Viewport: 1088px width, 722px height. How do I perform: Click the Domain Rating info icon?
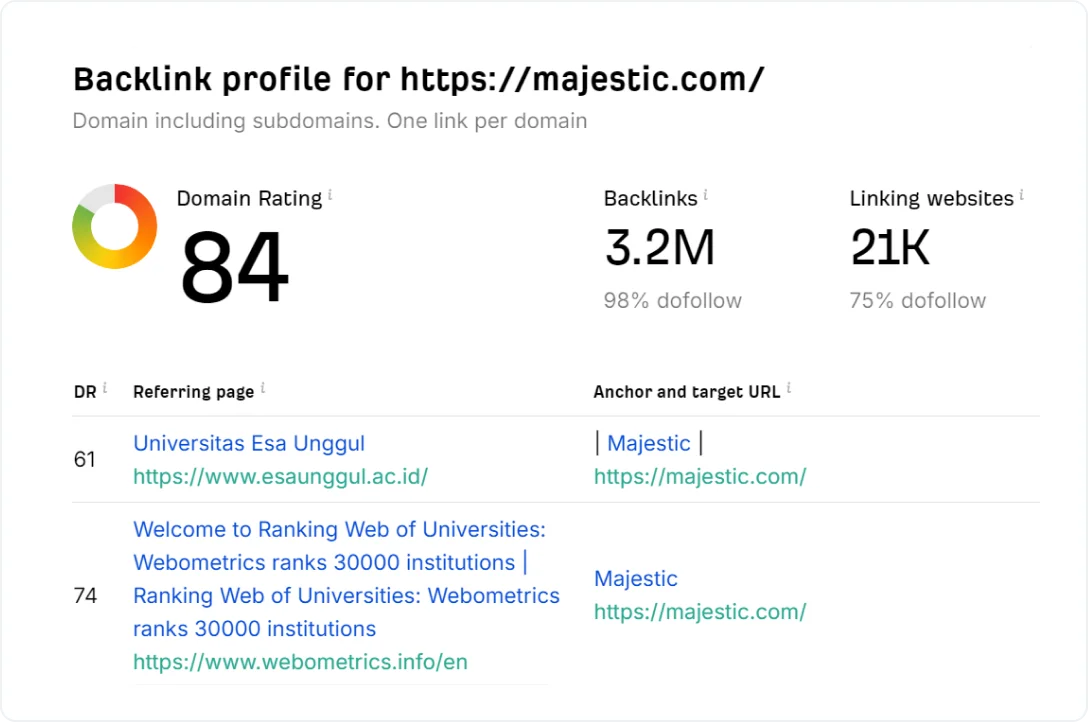(x=331, y=192)
